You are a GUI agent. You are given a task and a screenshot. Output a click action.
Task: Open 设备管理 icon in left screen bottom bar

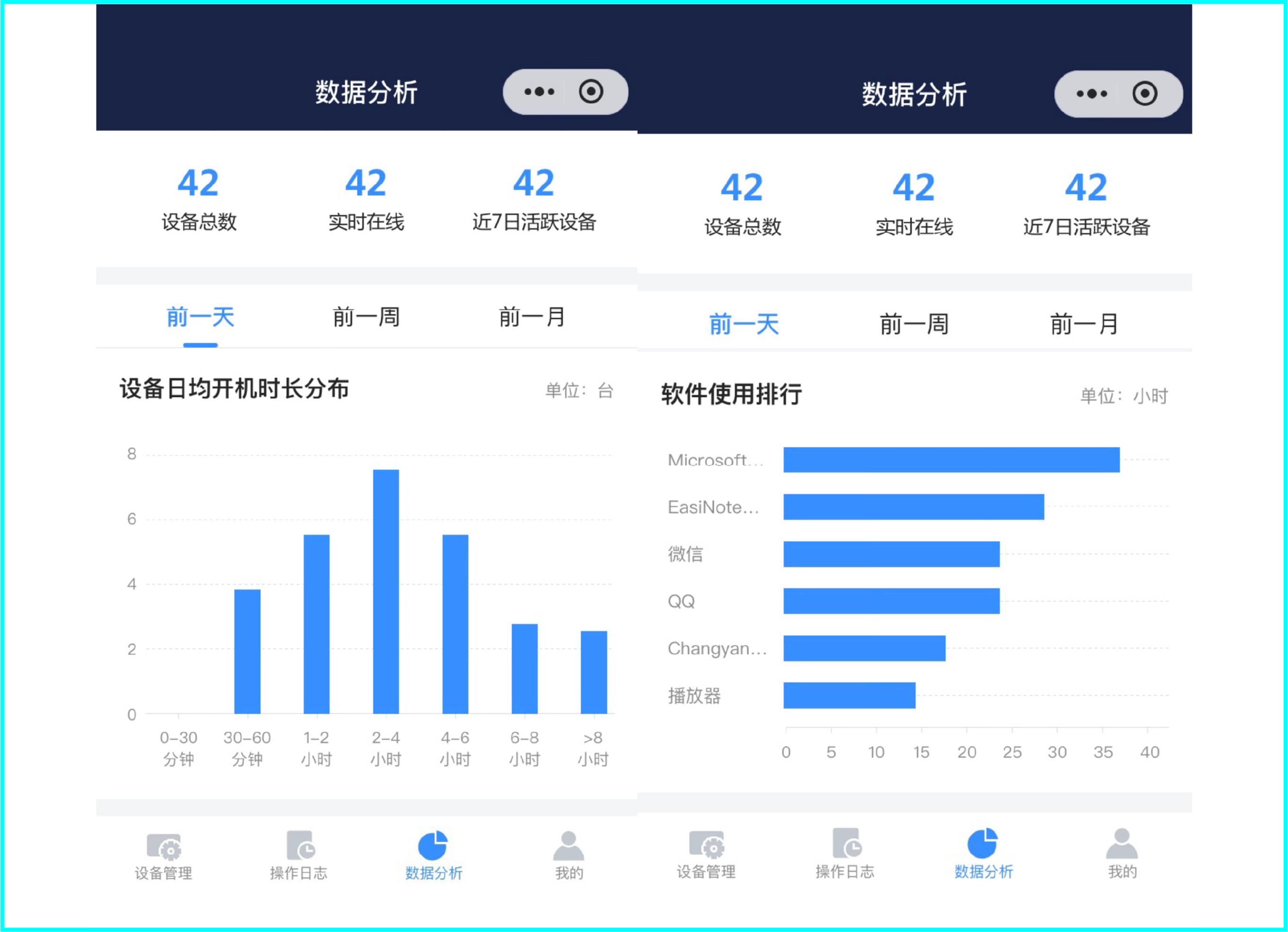pos(164,847)
